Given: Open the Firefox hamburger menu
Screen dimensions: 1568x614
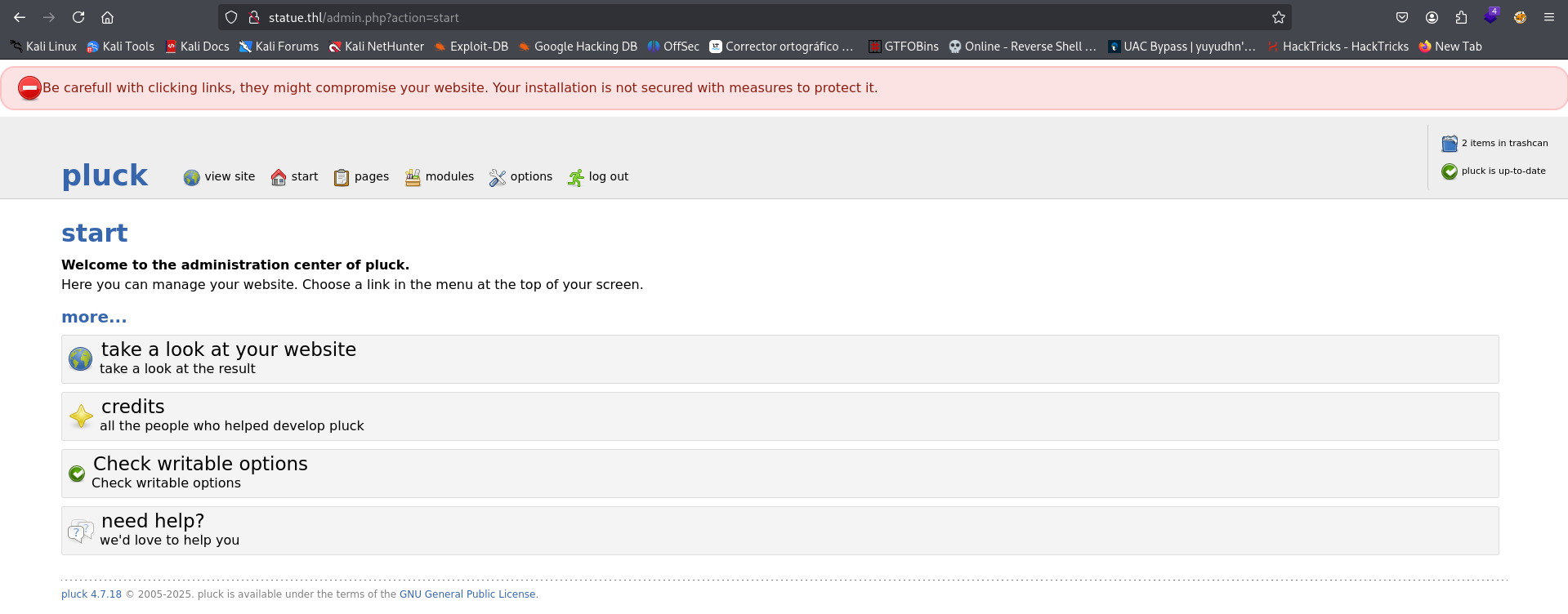Looking at the screenshot, I should 1549,17.
